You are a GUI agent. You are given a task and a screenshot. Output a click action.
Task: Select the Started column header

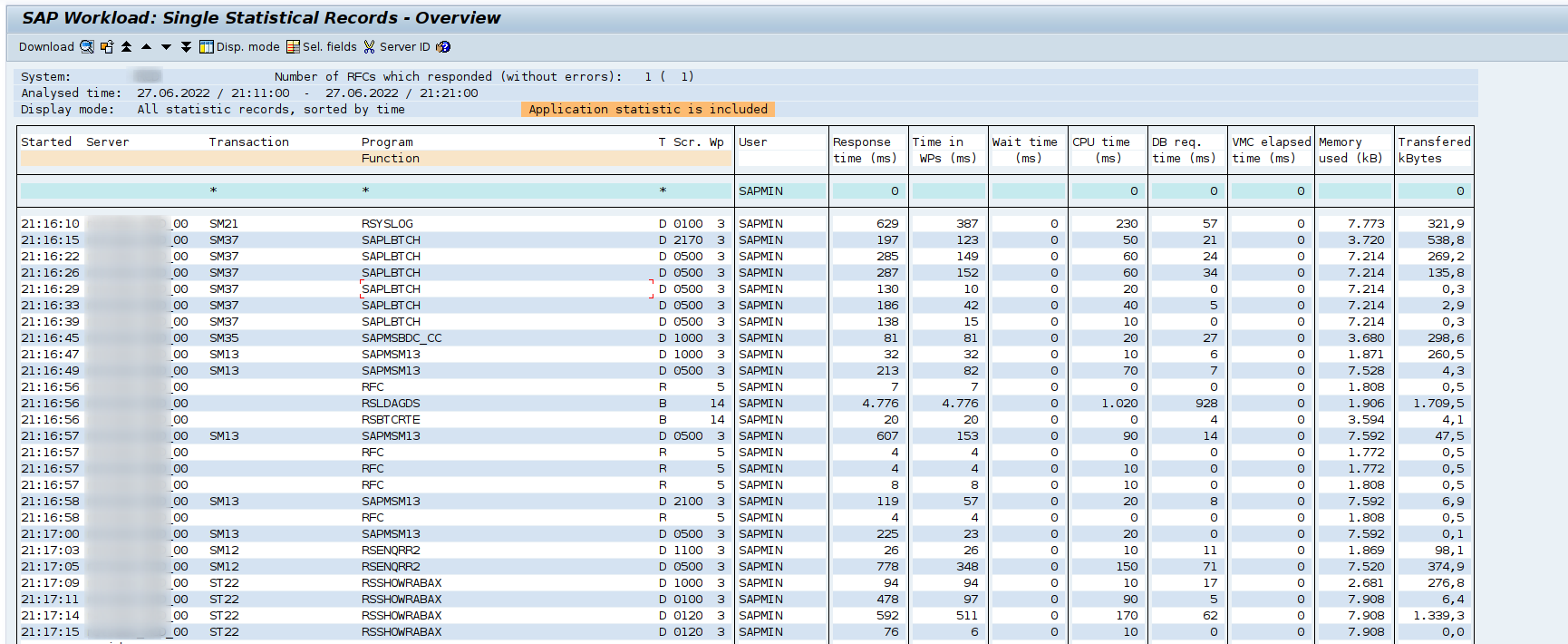46,142
